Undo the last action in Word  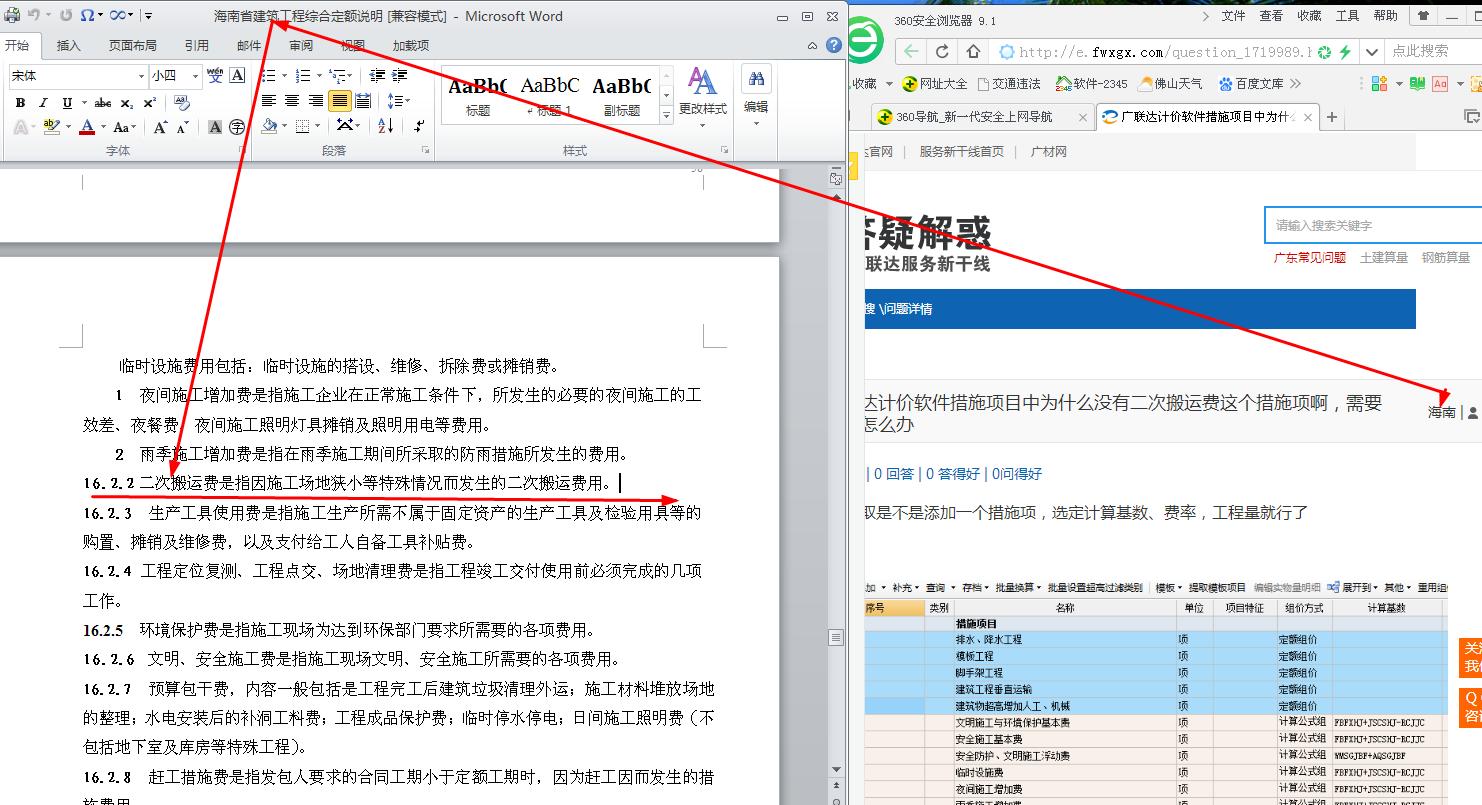coord(34,15)
